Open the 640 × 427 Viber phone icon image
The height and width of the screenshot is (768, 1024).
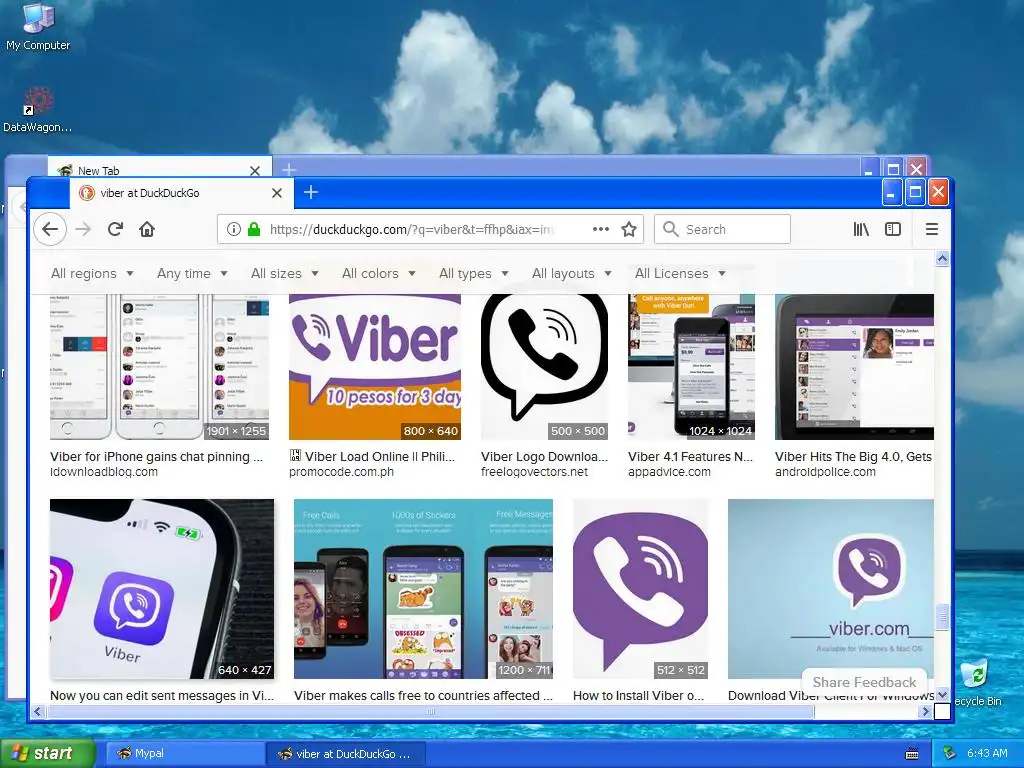[x=162, y=589]
